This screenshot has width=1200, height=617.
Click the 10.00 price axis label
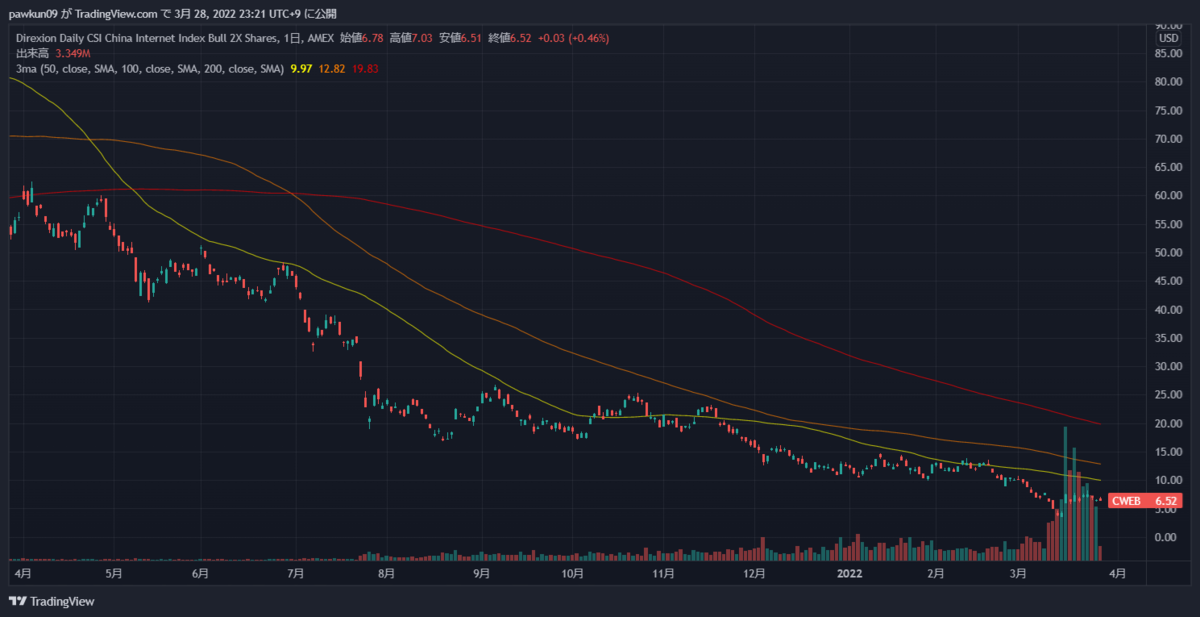pyautogui.click(x=1169, y=481)
